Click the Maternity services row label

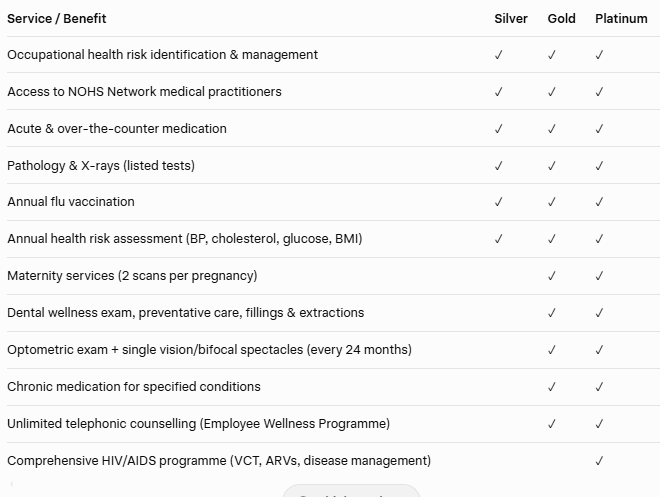tap(132, 276)
